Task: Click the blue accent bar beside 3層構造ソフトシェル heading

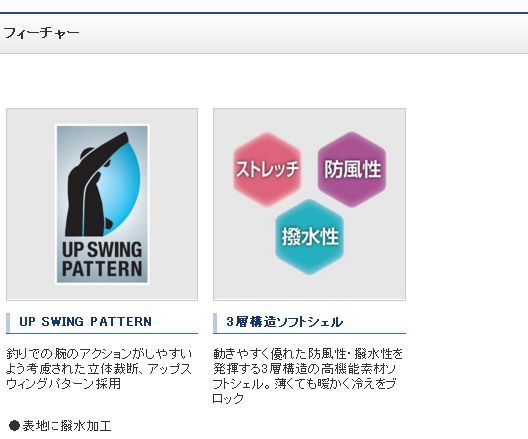Action: [x=215, y=323]
